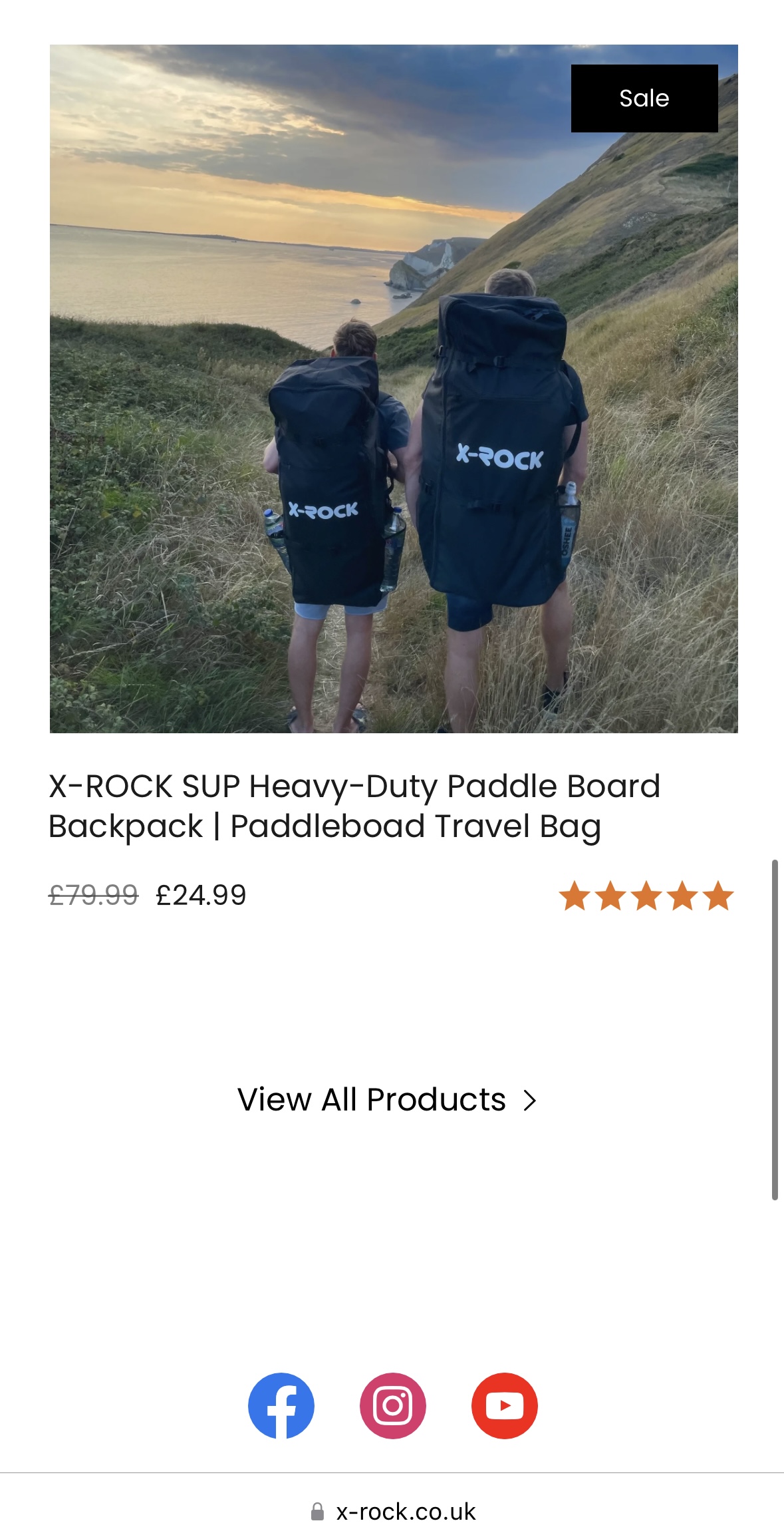Tap the x-rock.co.uk address bar

pyautogui.click(x=406, y=1512)
